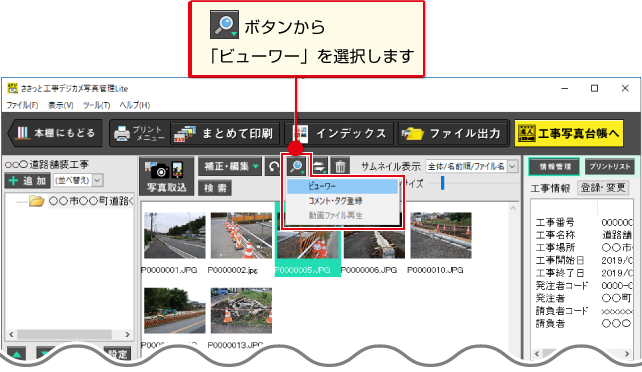This screenshot has width=642, height=372.
Task: Select the excavator photo thumbnail
Action: pyautogui.click(x=174, y=310)
